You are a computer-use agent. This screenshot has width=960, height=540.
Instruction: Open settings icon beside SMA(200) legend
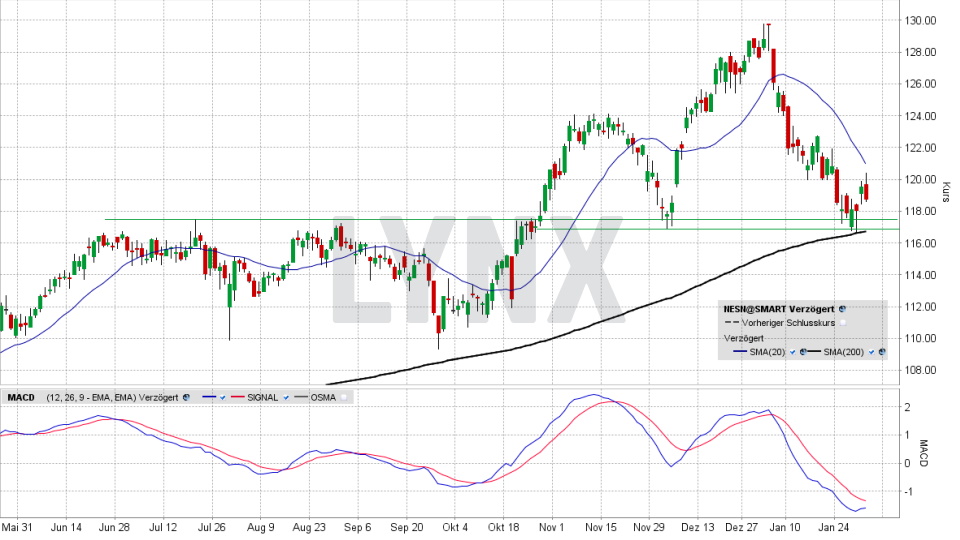882,352
